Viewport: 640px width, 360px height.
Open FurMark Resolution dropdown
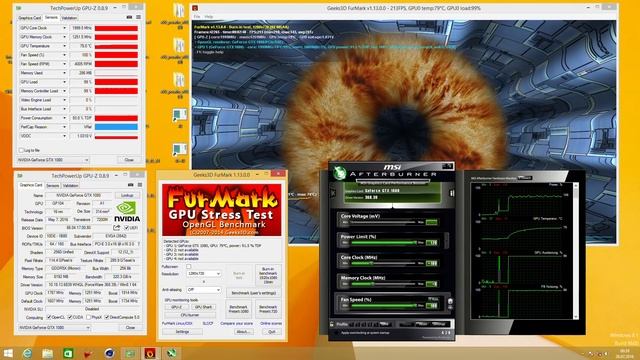[204, 273]
